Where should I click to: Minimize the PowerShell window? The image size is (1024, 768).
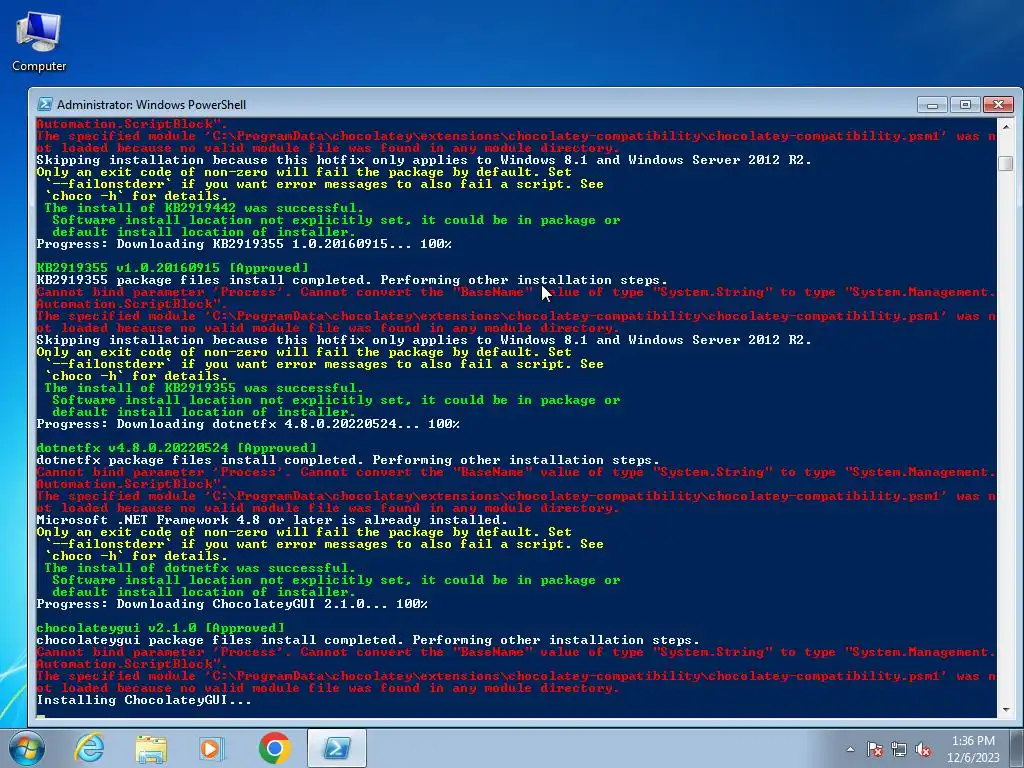pos(932,104)
